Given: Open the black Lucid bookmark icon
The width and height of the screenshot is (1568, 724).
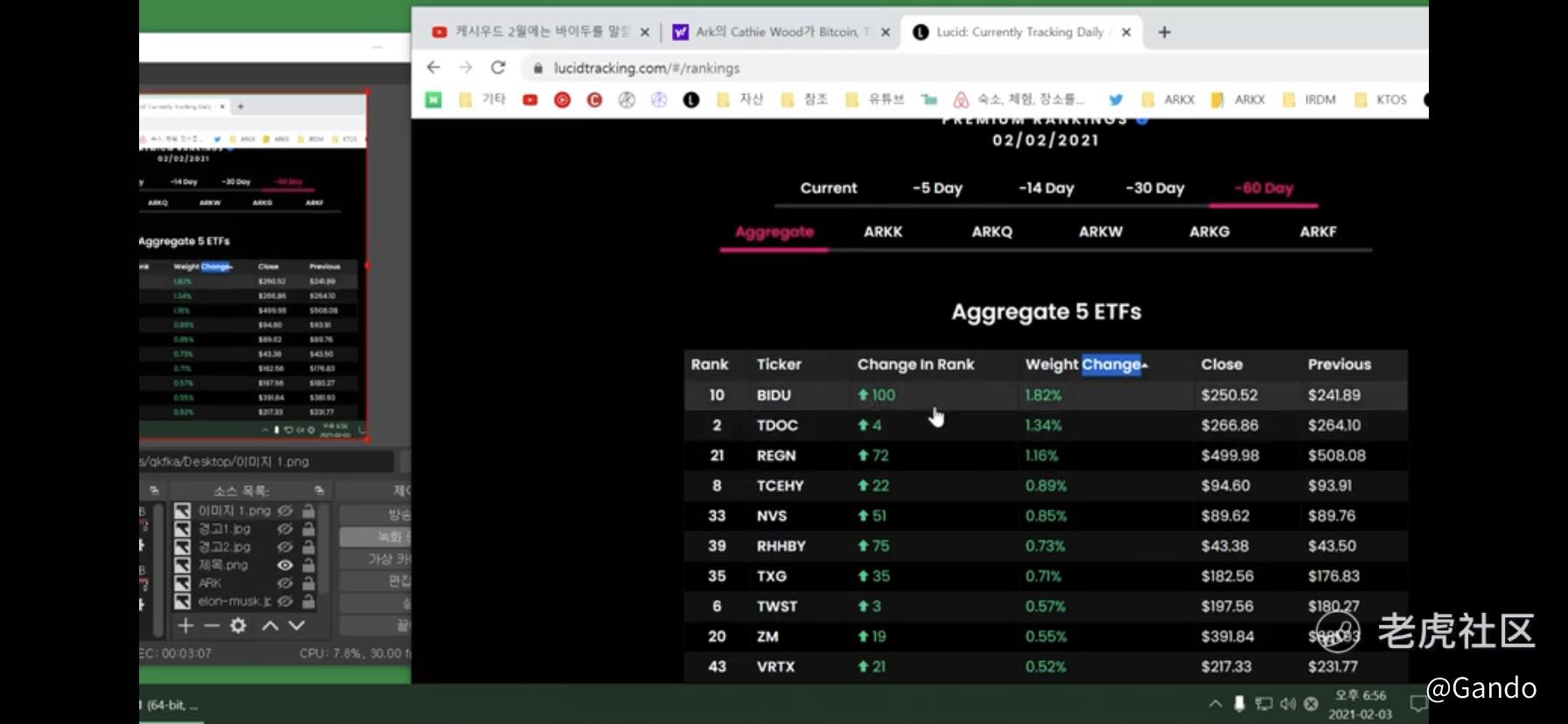Looking at the screenshot, I should [x=691, y=100].
